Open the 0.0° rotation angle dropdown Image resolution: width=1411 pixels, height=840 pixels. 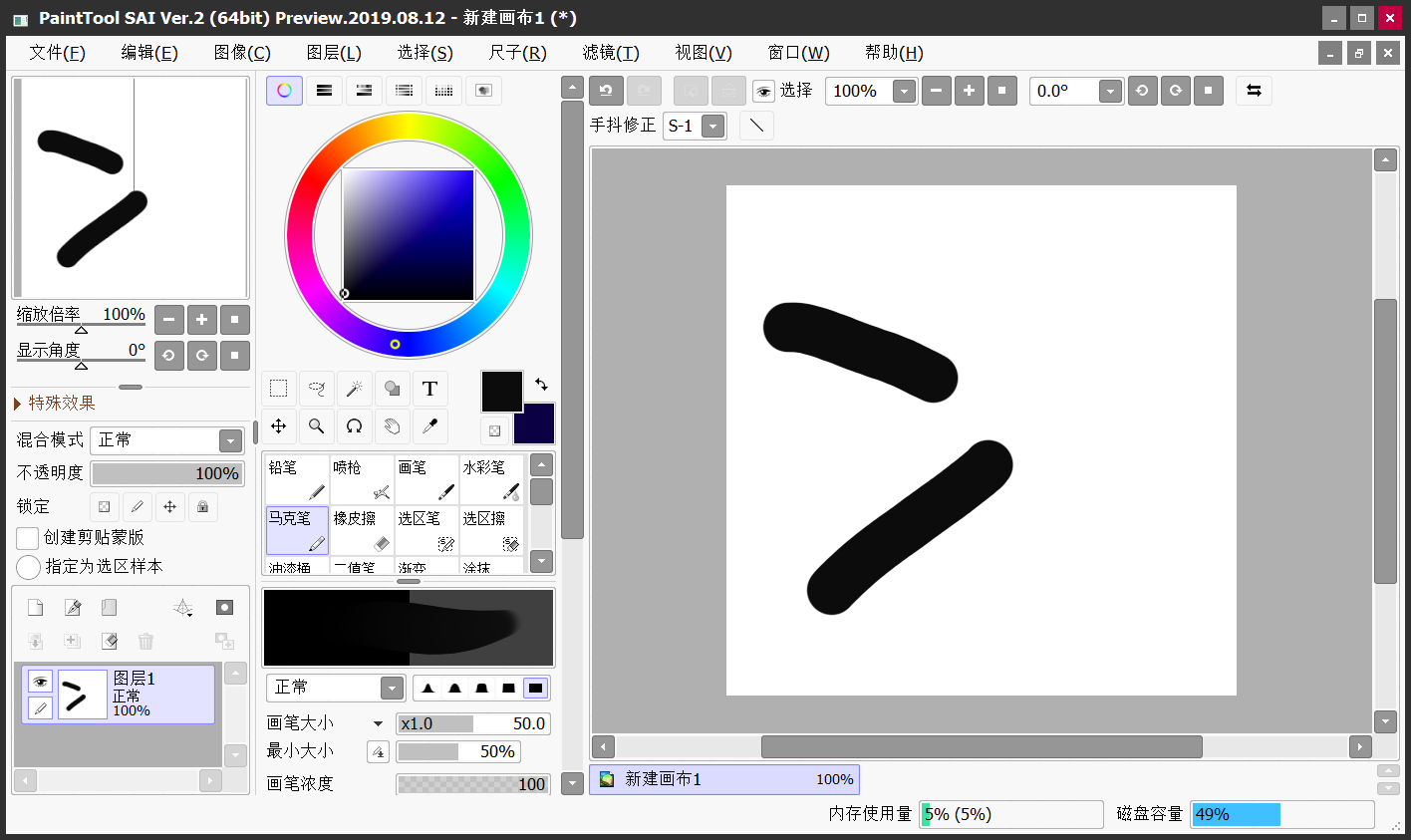(1110, 92)
